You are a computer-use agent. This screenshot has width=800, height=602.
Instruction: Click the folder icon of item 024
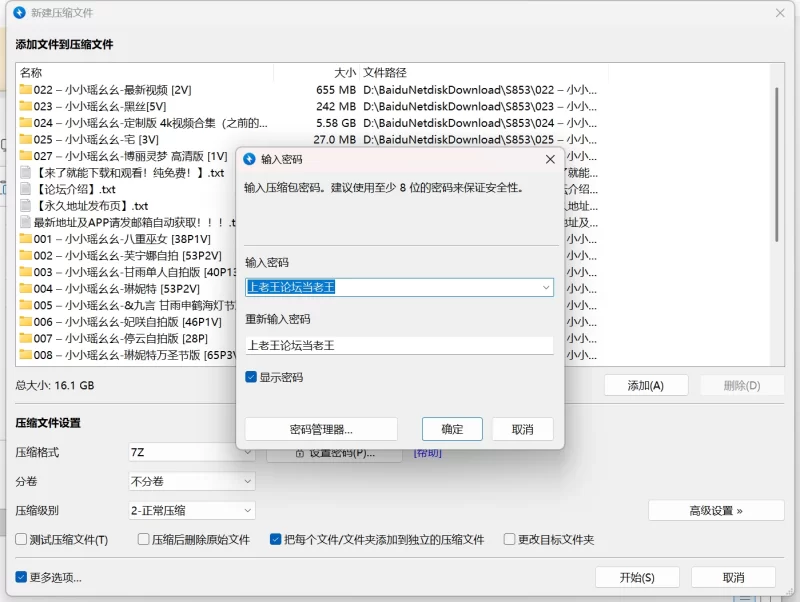click(26, 123)
